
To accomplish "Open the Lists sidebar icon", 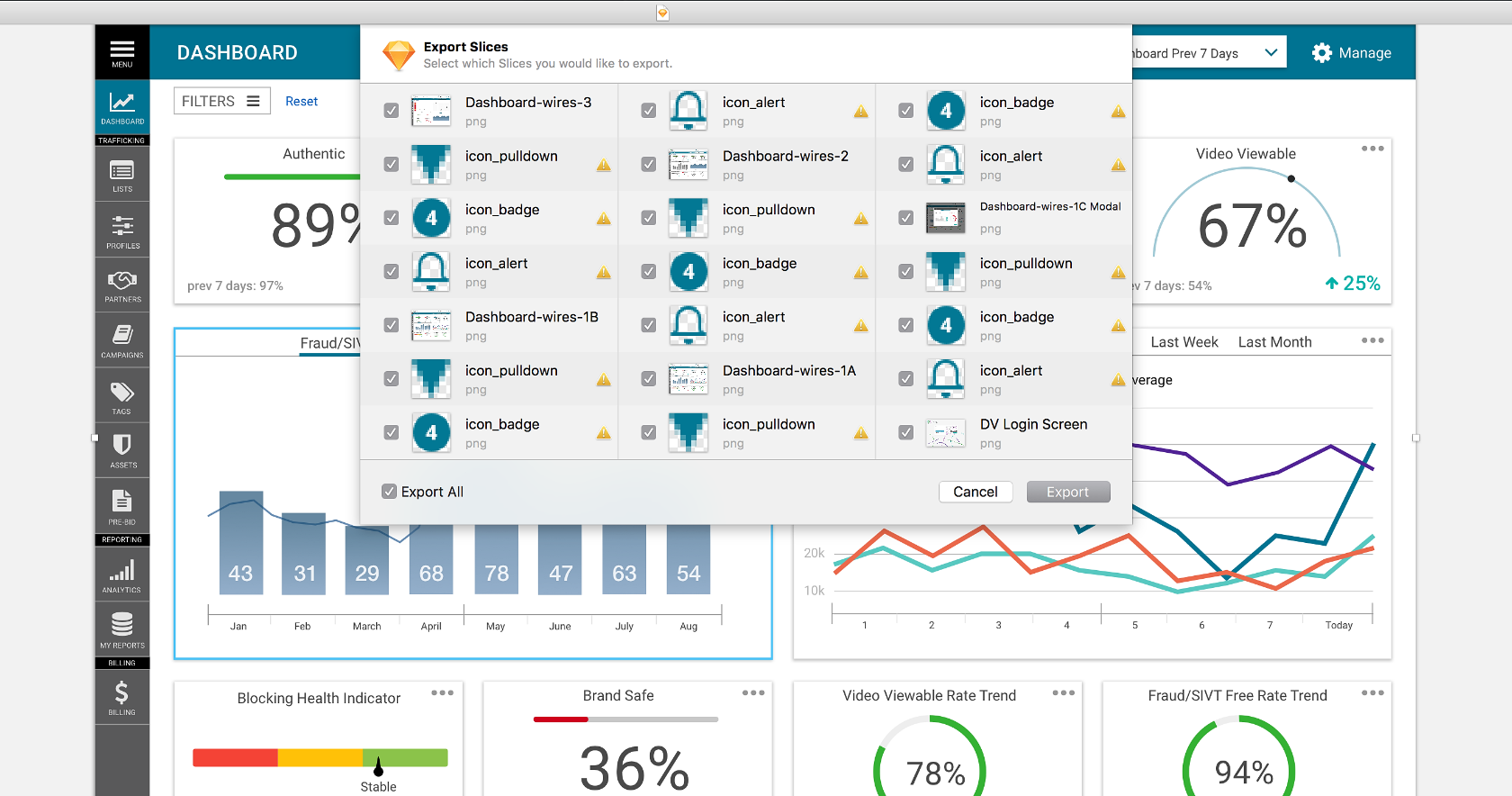I will [x=122, y=175].
